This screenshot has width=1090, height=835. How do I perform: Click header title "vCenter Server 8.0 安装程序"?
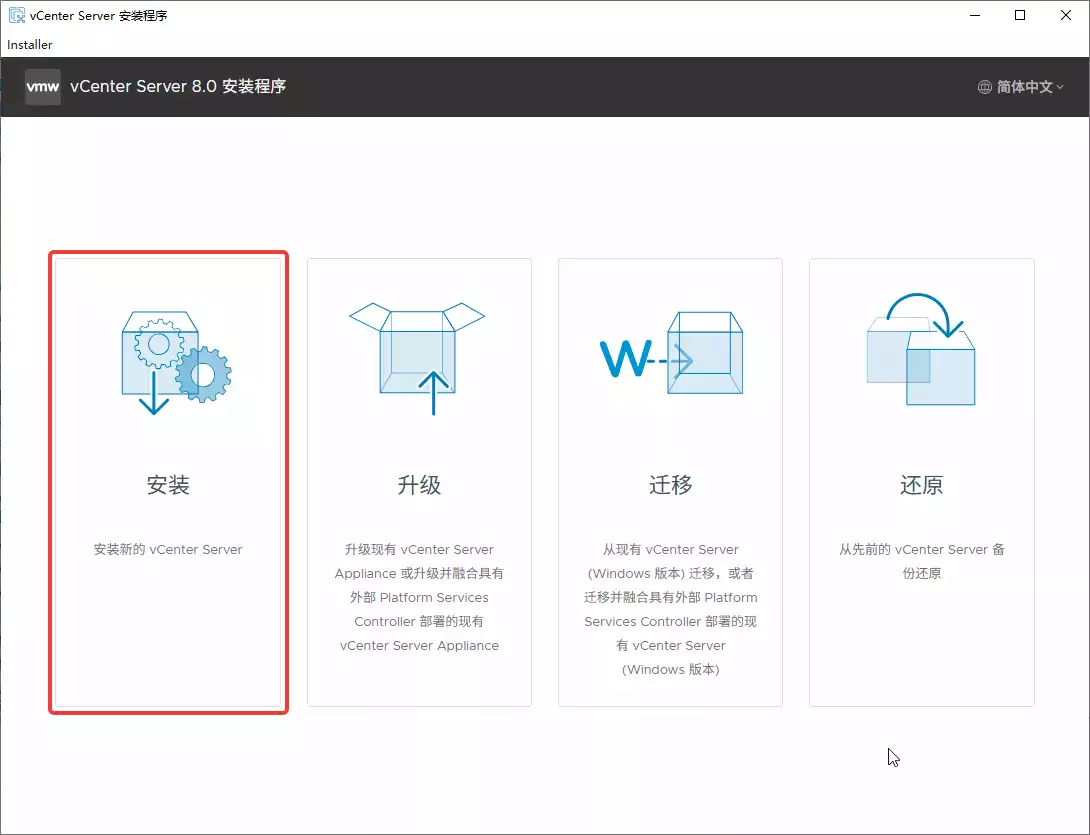178,86
